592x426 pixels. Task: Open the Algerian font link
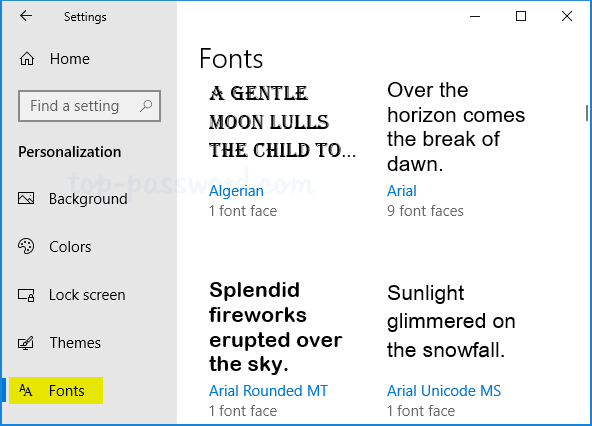tap(236, 191)
